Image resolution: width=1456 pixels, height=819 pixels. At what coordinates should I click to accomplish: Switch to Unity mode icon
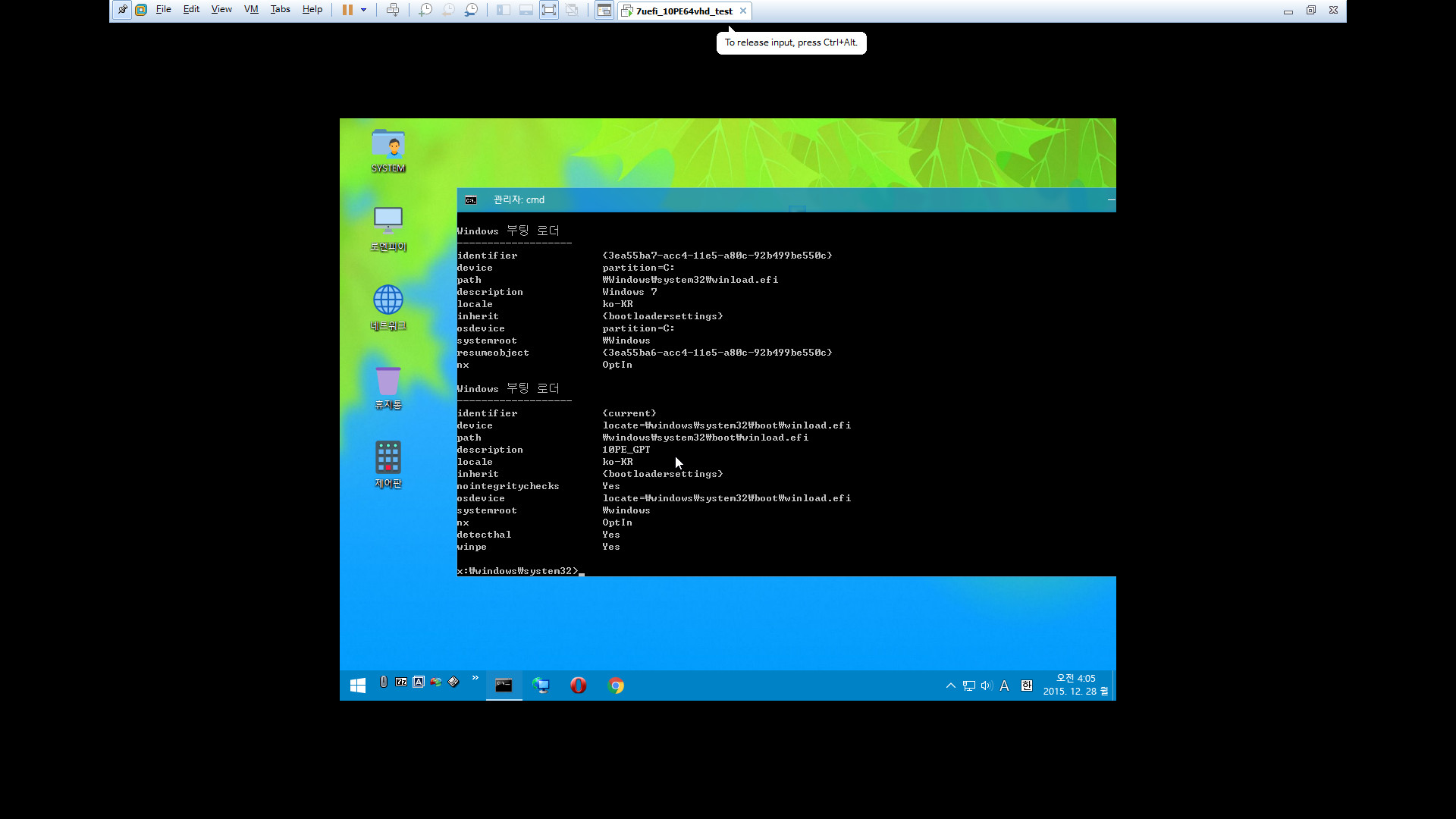click(572, 10)
